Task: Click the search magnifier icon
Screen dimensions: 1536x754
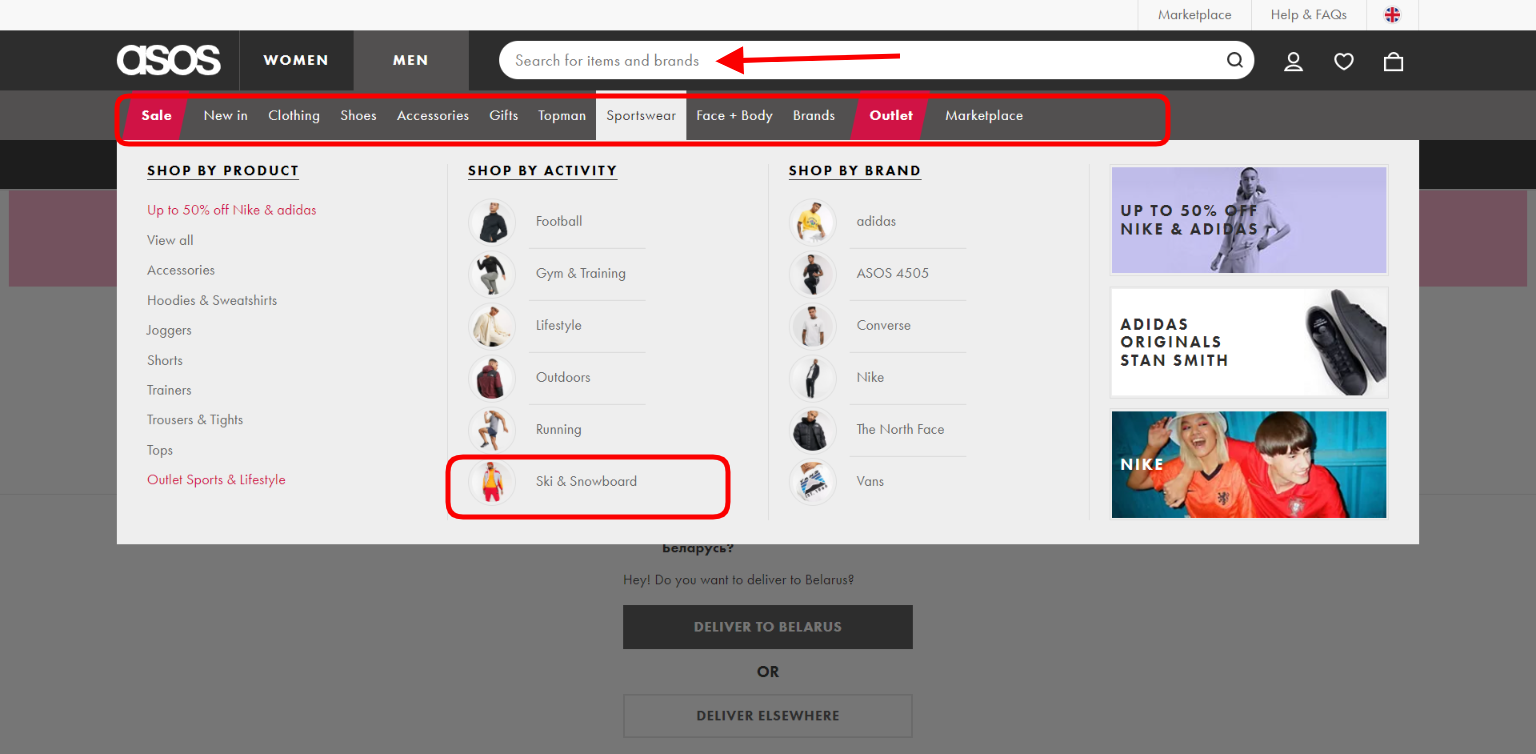Action: click(x=1235, y=60)
